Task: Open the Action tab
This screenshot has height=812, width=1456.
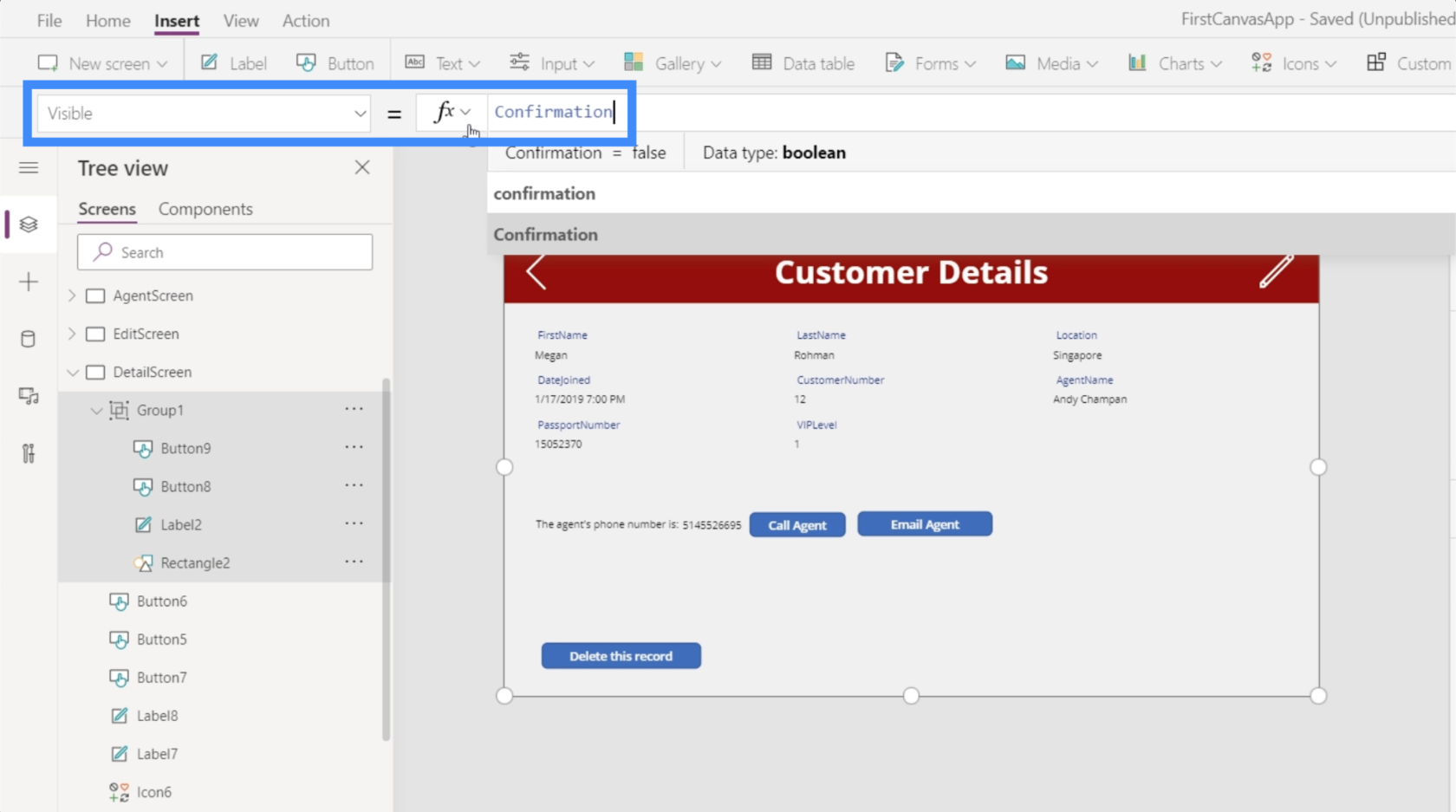Action: (306, 21)
